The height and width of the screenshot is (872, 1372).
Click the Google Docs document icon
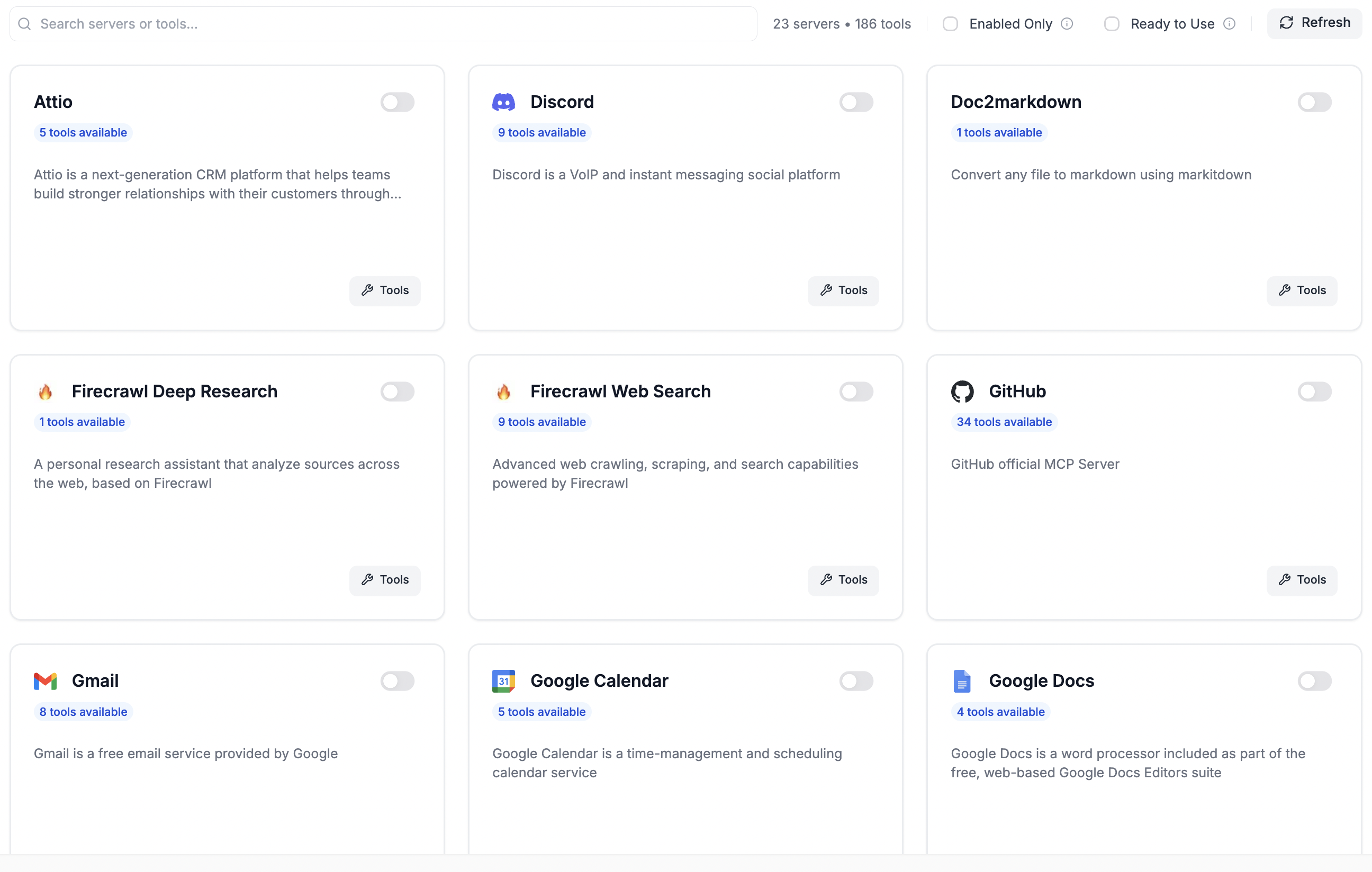[x=962, y=680]
